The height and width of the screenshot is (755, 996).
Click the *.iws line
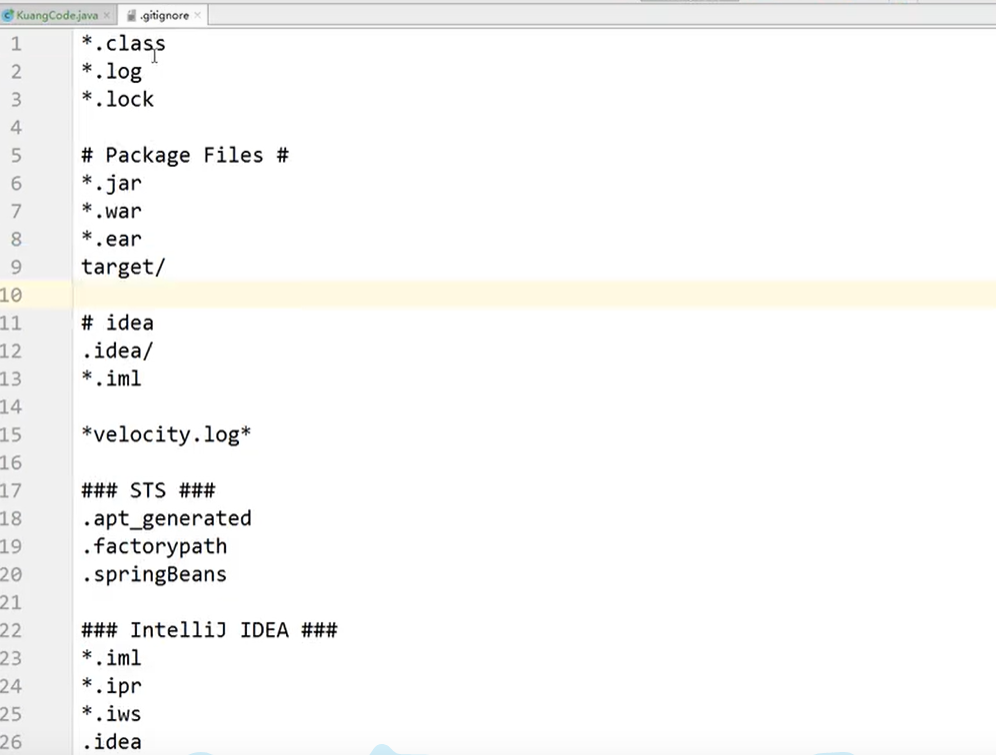coord(112,714)
